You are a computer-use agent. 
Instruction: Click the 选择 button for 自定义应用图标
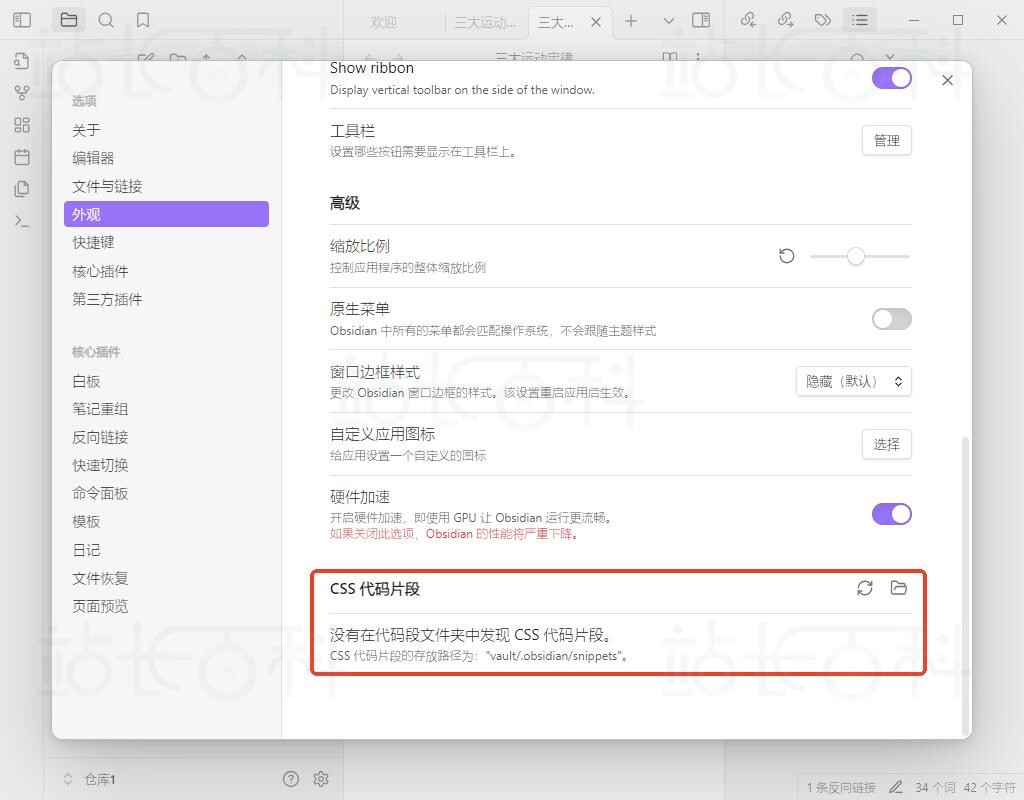click(886, 444)
